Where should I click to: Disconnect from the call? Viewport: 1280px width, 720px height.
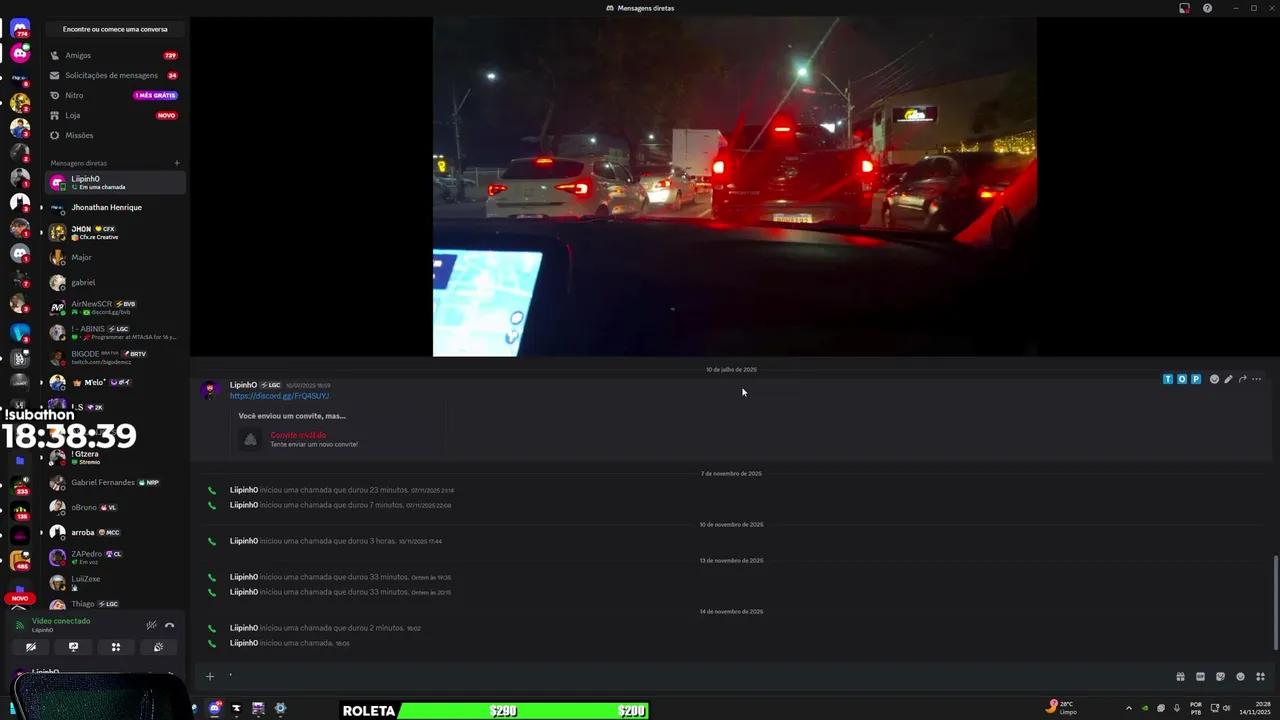pyautogui.click(x=170, y=625)
